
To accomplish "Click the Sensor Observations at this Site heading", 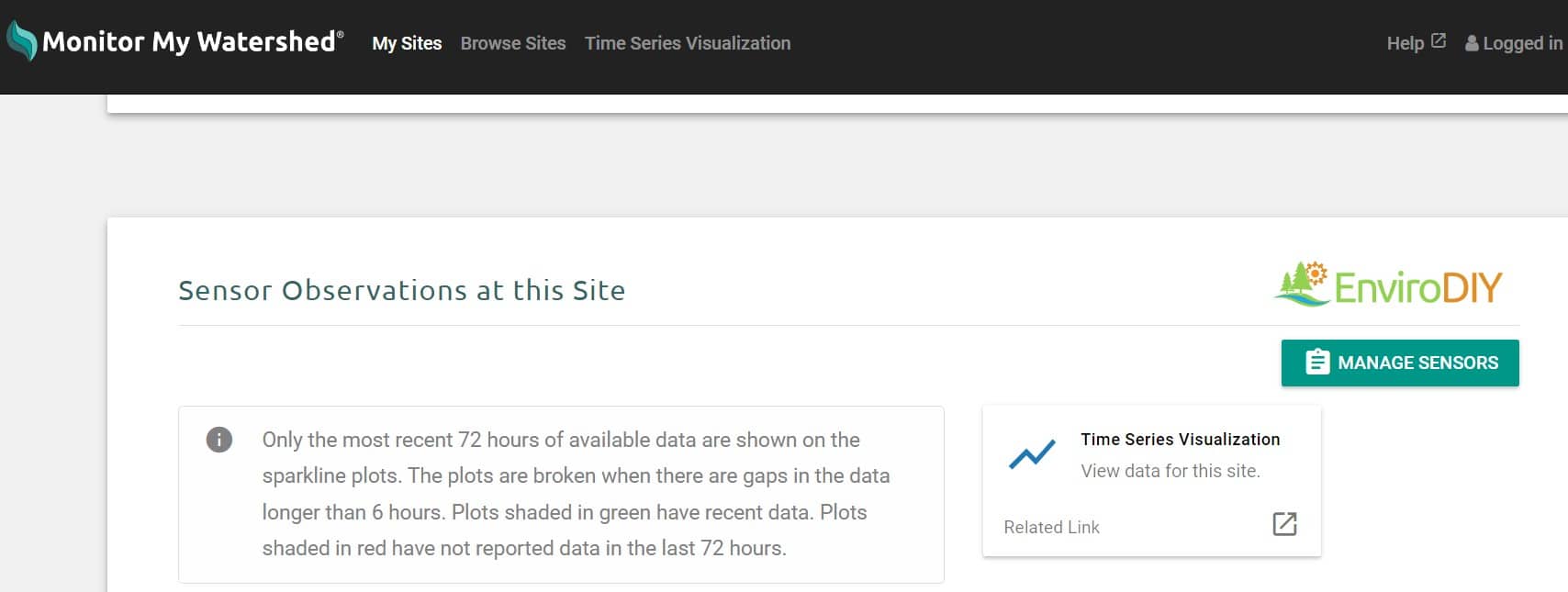I will (401, 290).
